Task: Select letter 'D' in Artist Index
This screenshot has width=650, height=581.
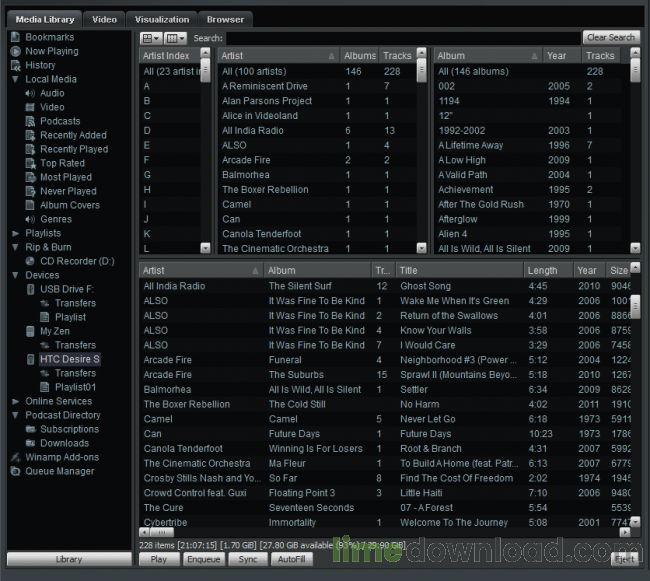Action: pyautogui.click(x=170, y=131)
